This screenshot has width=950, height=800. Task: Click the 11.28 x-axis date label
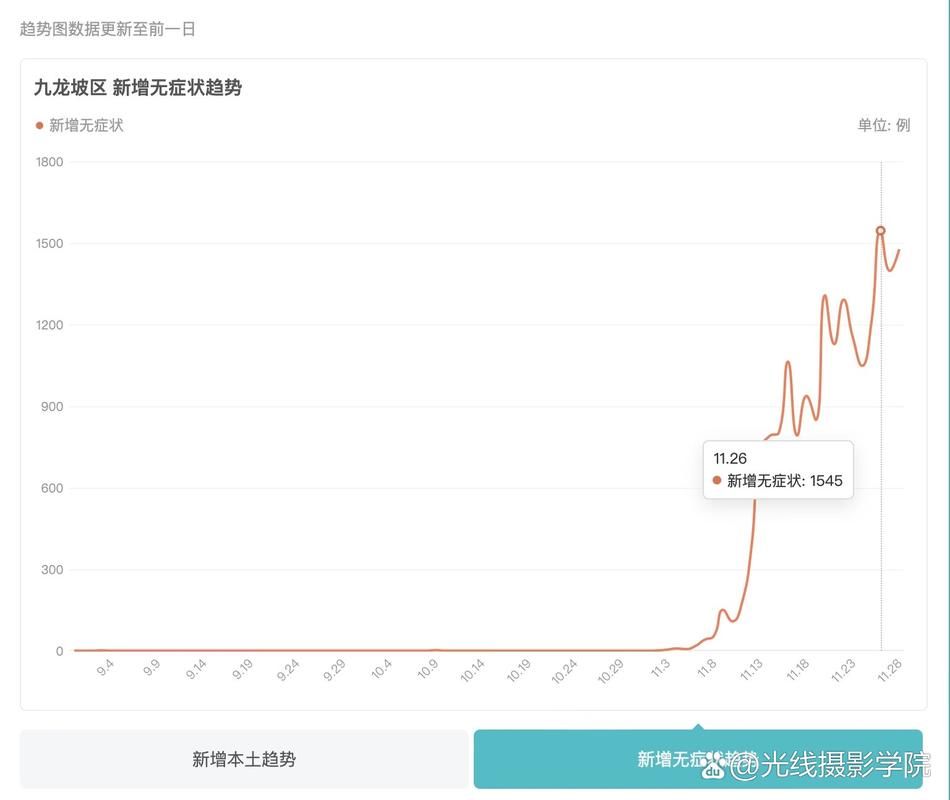889,670
